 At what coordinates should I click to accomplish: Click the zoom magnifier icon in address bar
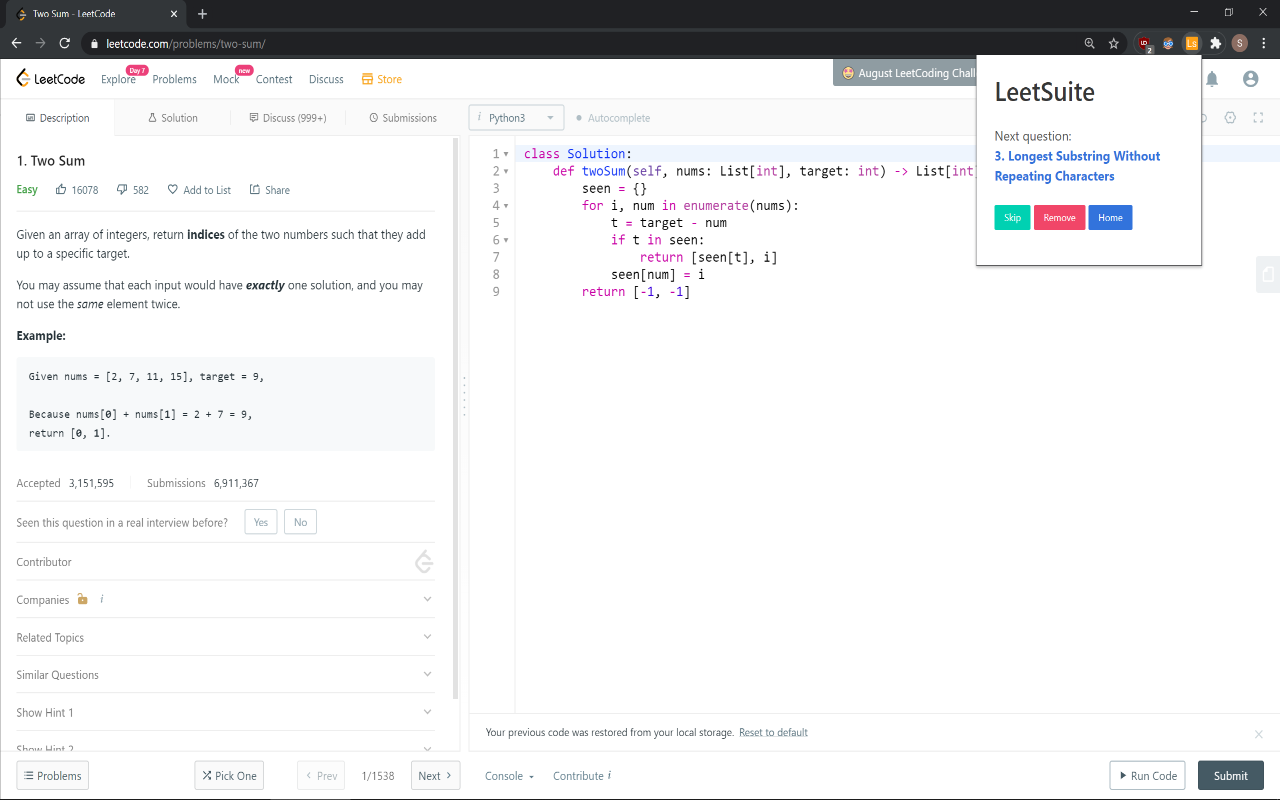pos(1090,44)
